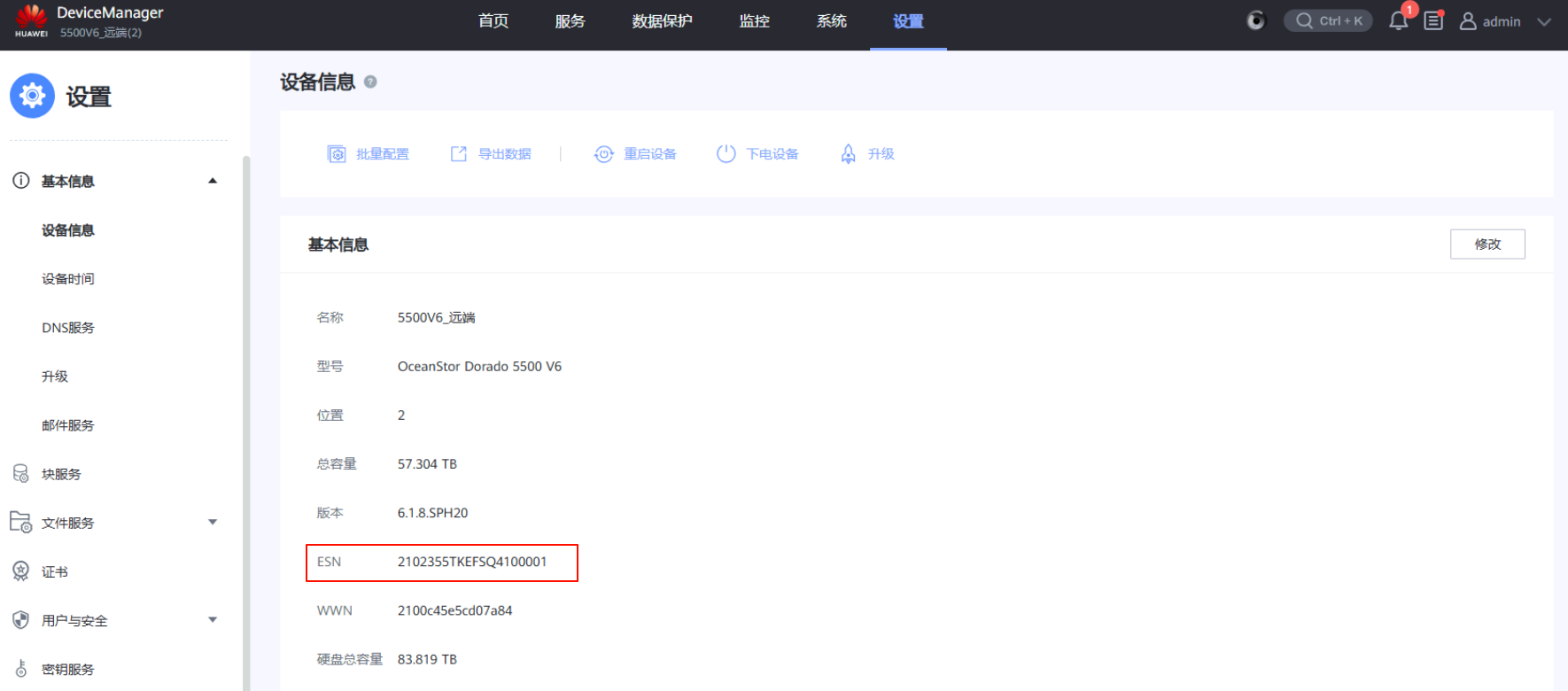This screenshot has height=691, width=1568.
Task: Expand the 用户与安全 sidebar section
Action: coord(213,620)
